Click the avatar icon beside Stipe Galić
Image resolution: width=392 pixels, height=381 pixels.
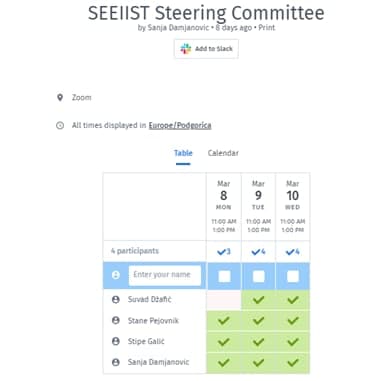click(x=116, y=342)
